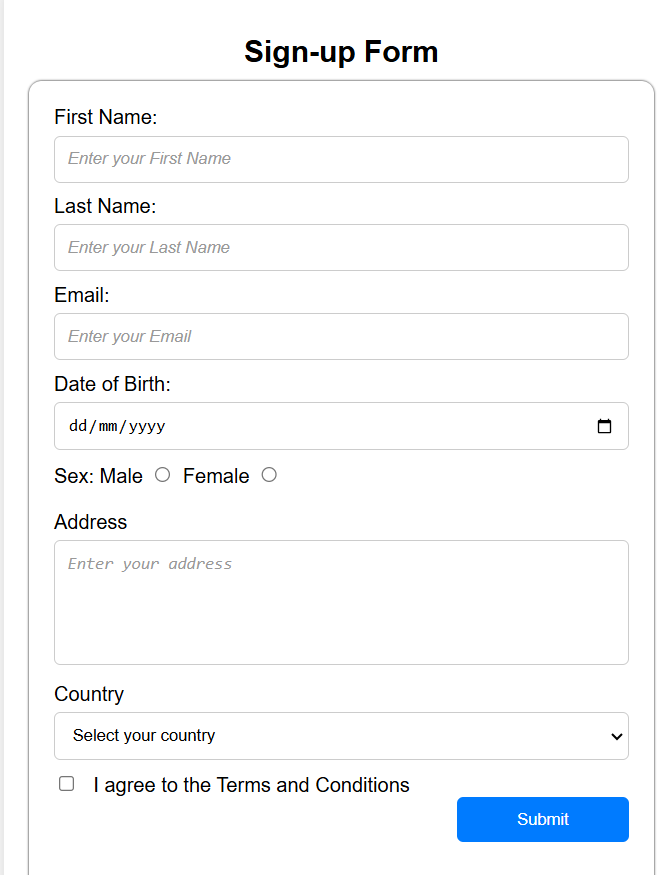Click the 'First Name:' label

point(106,117)
